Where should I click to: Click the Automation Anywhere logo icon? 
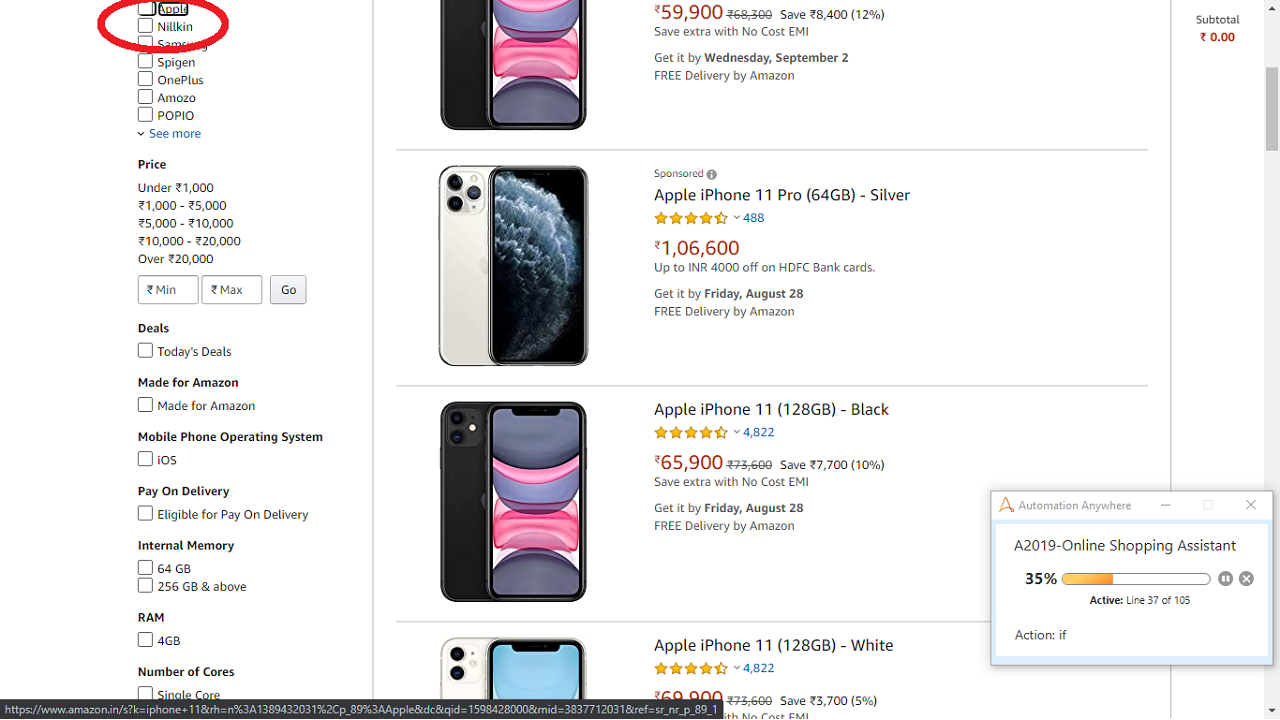click(x=1007, y=505)
